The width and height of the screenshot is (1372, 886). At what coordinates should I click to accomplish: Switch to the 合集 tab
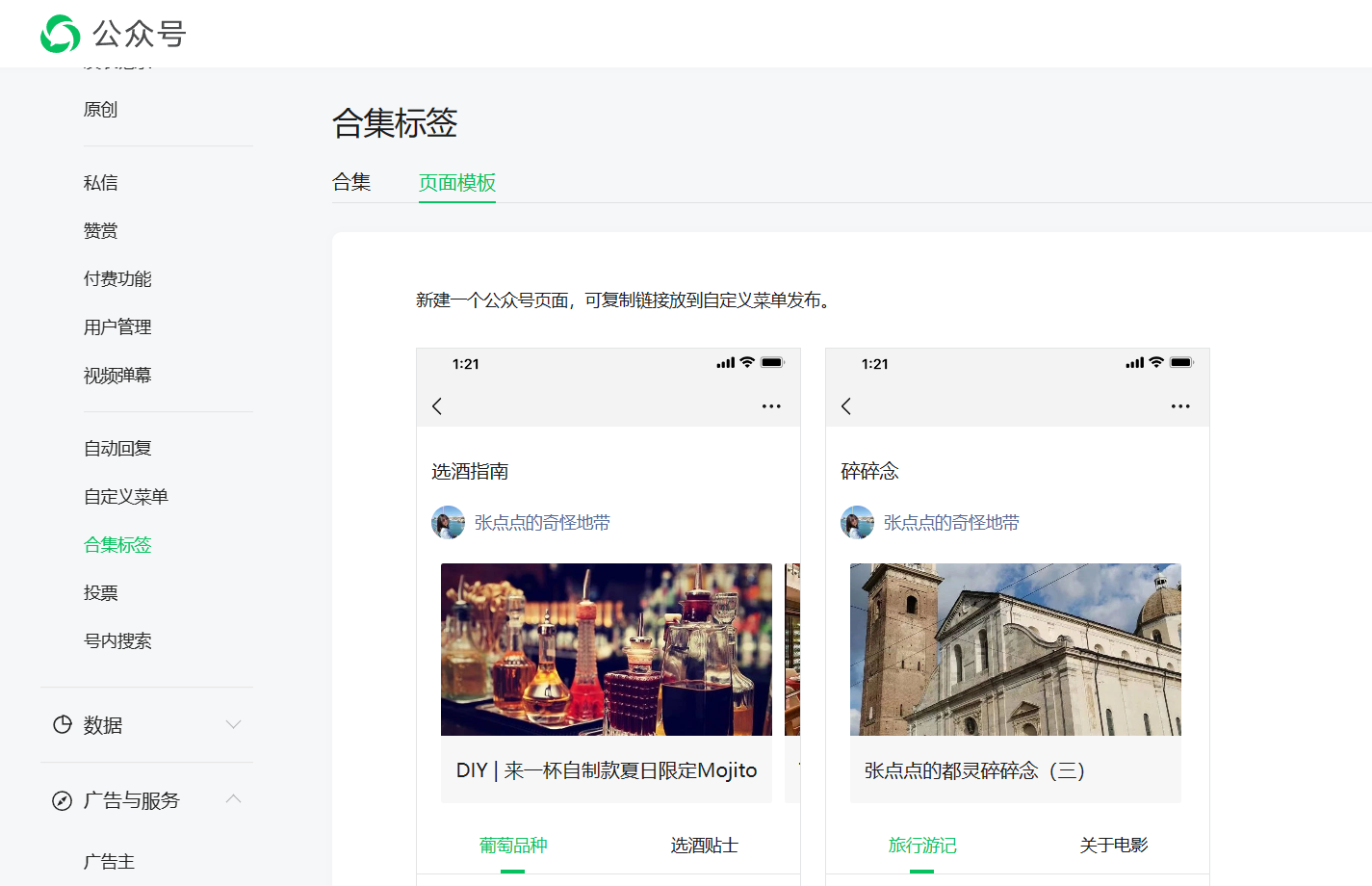click(351, 182)
